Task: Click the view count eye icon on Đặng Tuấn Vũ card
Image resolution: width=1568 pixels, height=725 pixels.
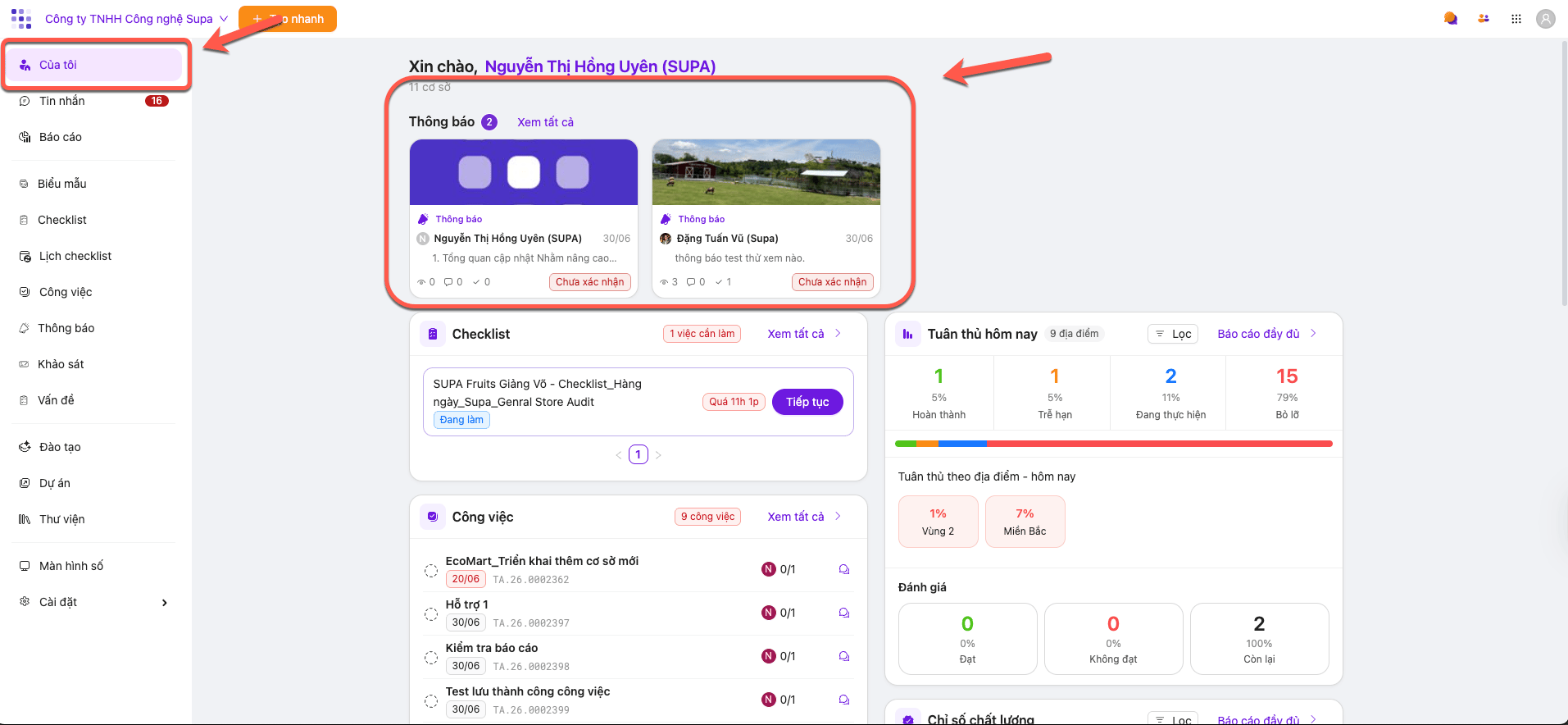Action: pyautogui.click(x=664, y=282)
